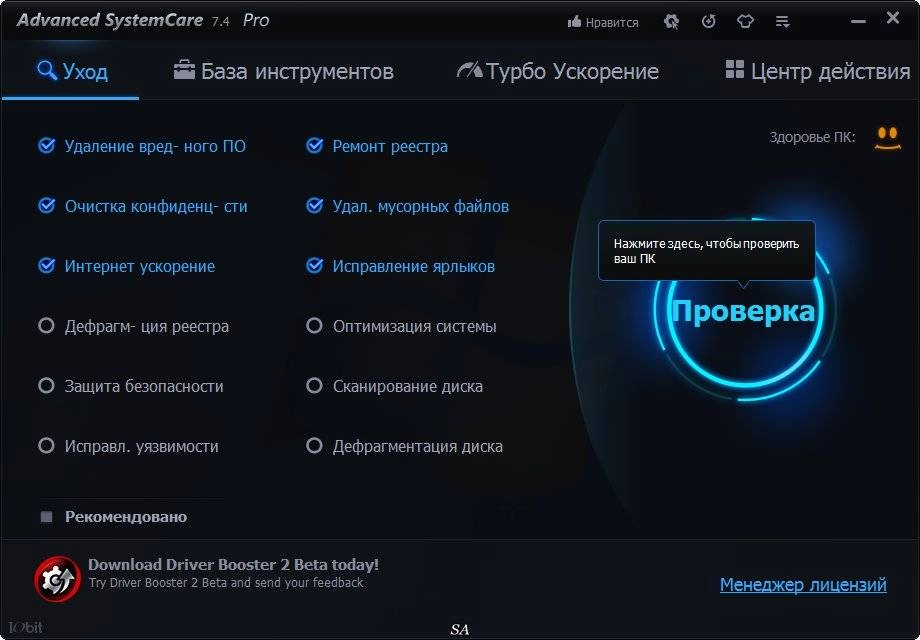This screenshot has height=640, width=920.
Task: Uncheck Очистка конфиденц-сти option
Action: coord(46,206)
